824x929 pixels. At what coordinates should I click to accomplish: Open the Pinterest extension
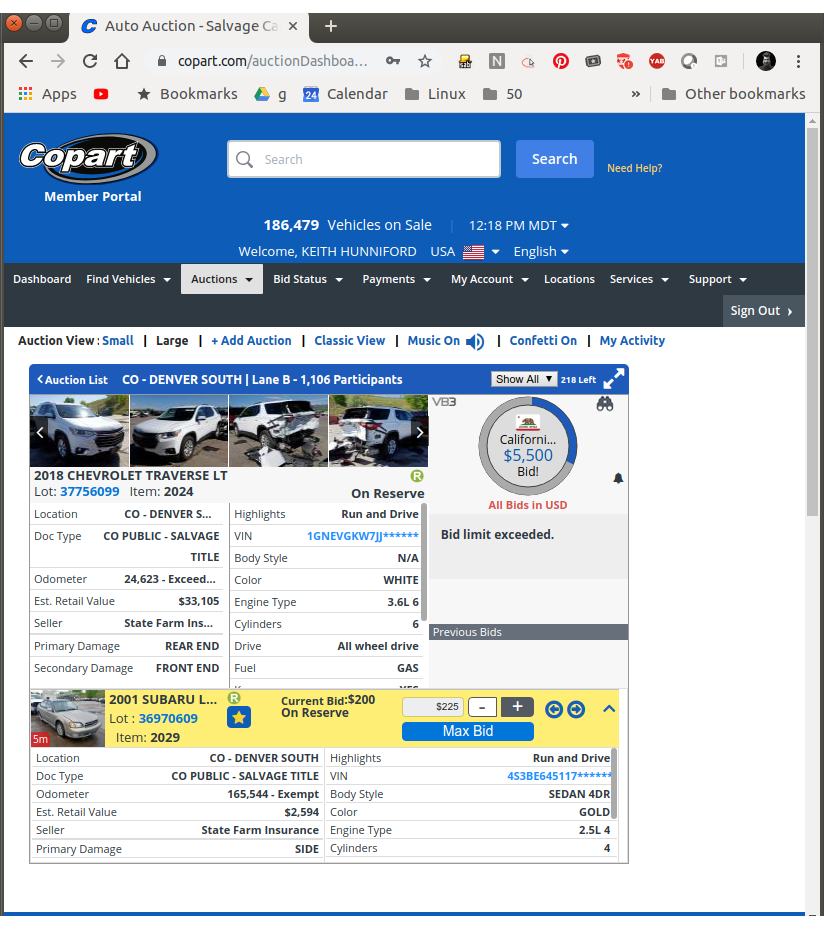tap(560, 61)
